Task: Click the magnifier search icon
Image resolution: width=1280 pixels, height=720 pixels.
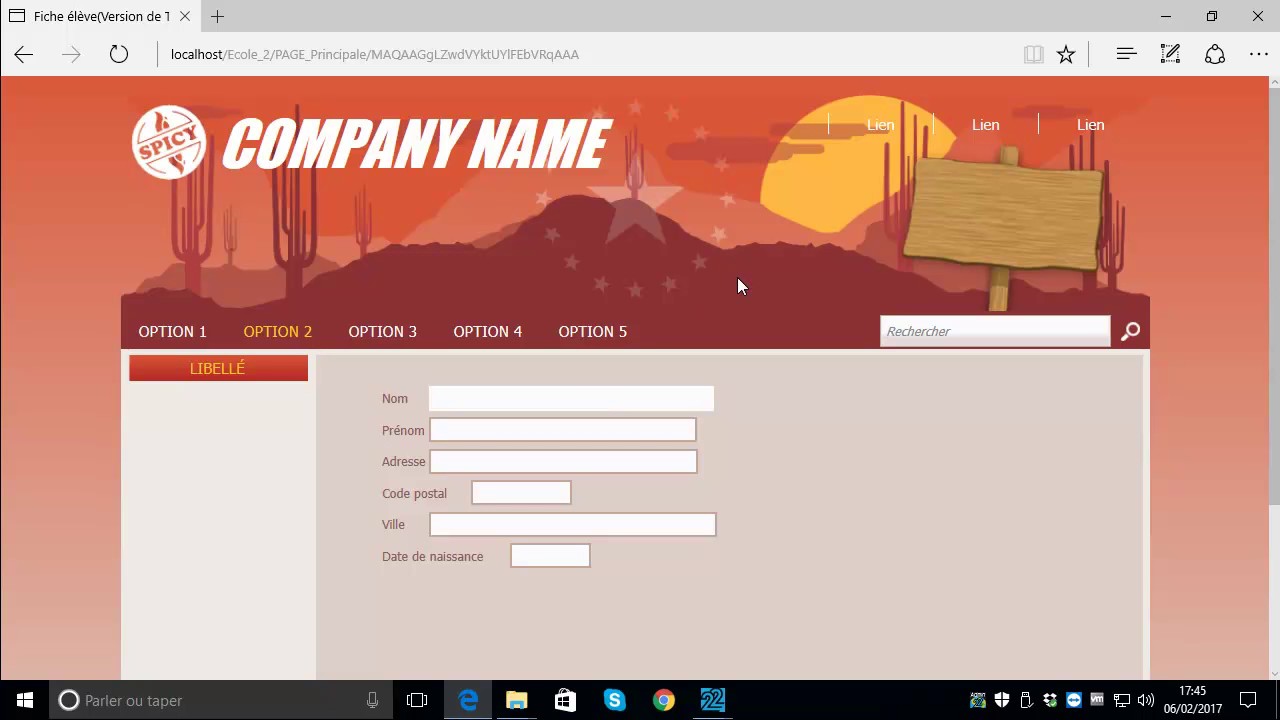Action: tap(1130, 332)
